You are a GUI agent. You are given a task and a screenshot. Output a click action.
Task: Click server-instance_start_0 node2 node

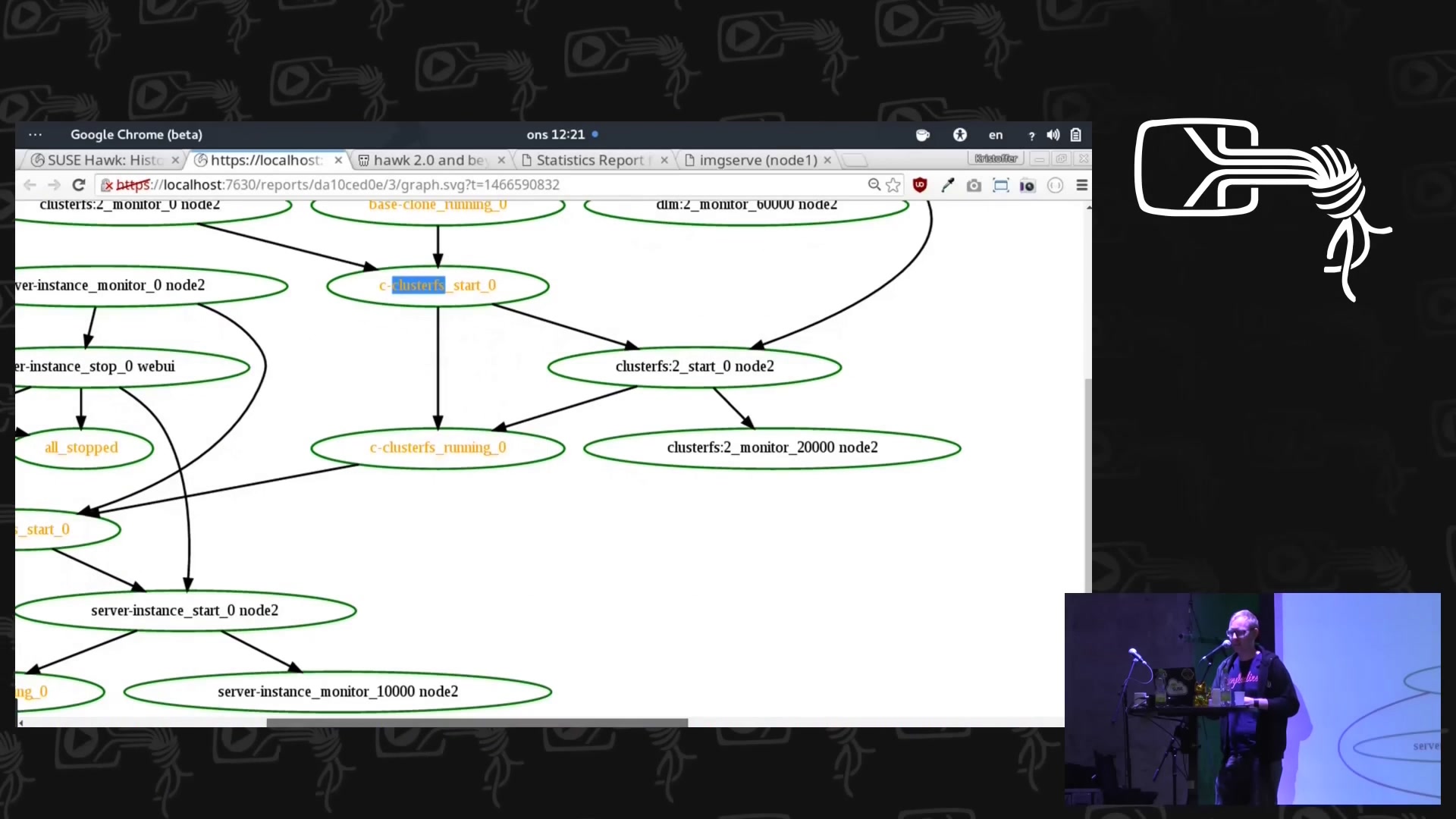click(185, 611)
